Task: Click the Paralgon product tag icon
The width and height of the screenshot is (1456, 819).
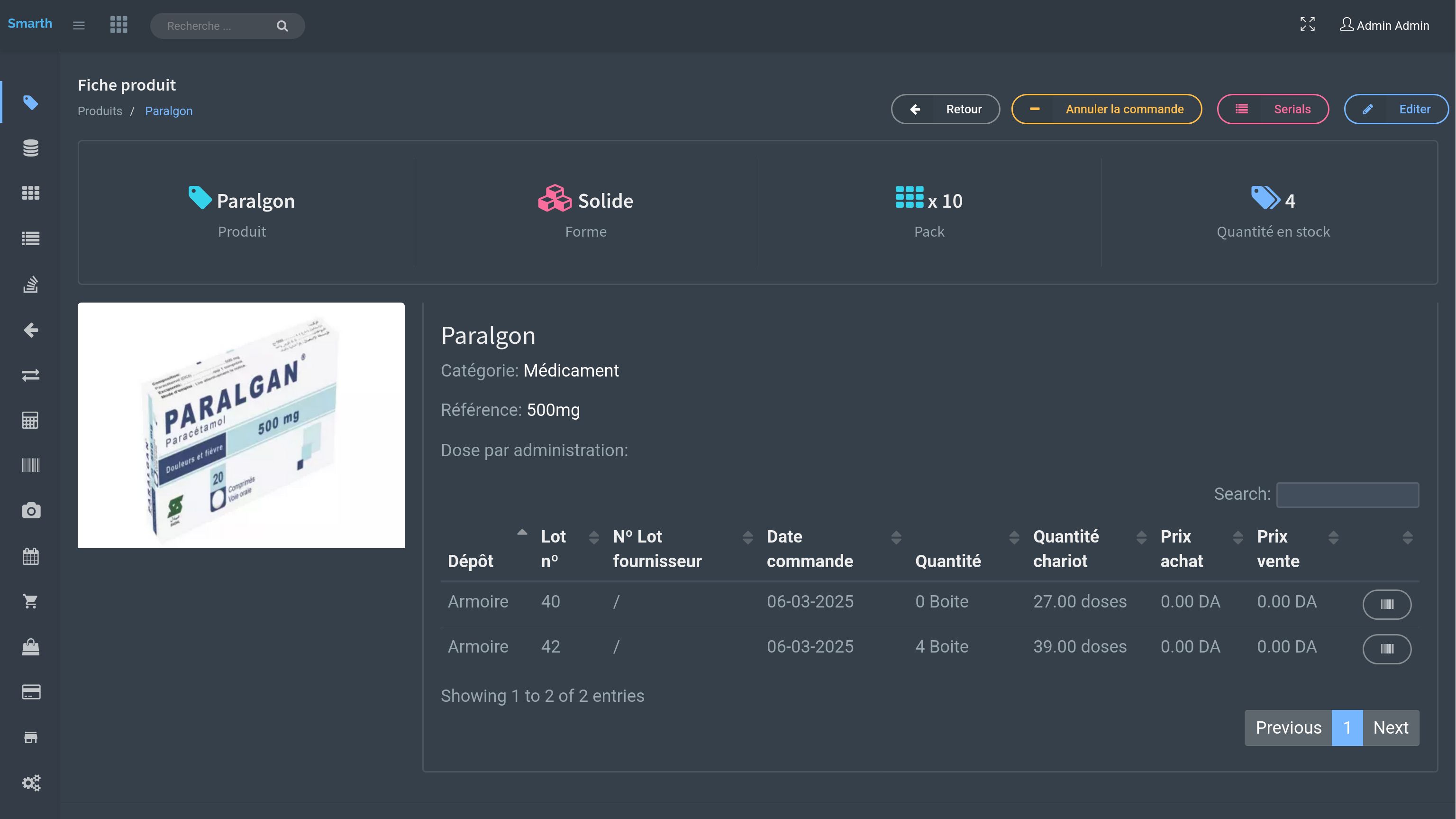Action: [x=200, y=198]
